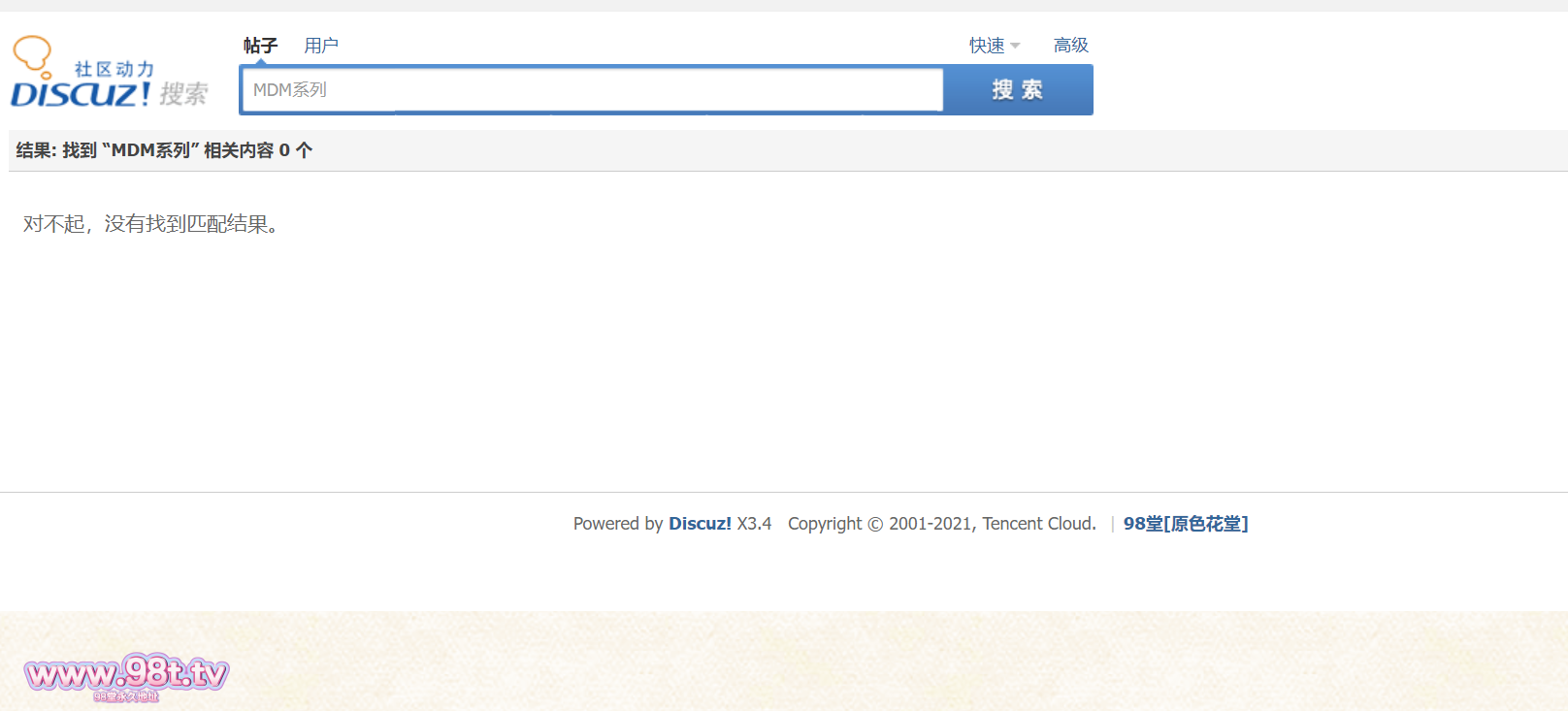
Task: Click the result header mentioning MDM系列
Action: coord(164,150)
